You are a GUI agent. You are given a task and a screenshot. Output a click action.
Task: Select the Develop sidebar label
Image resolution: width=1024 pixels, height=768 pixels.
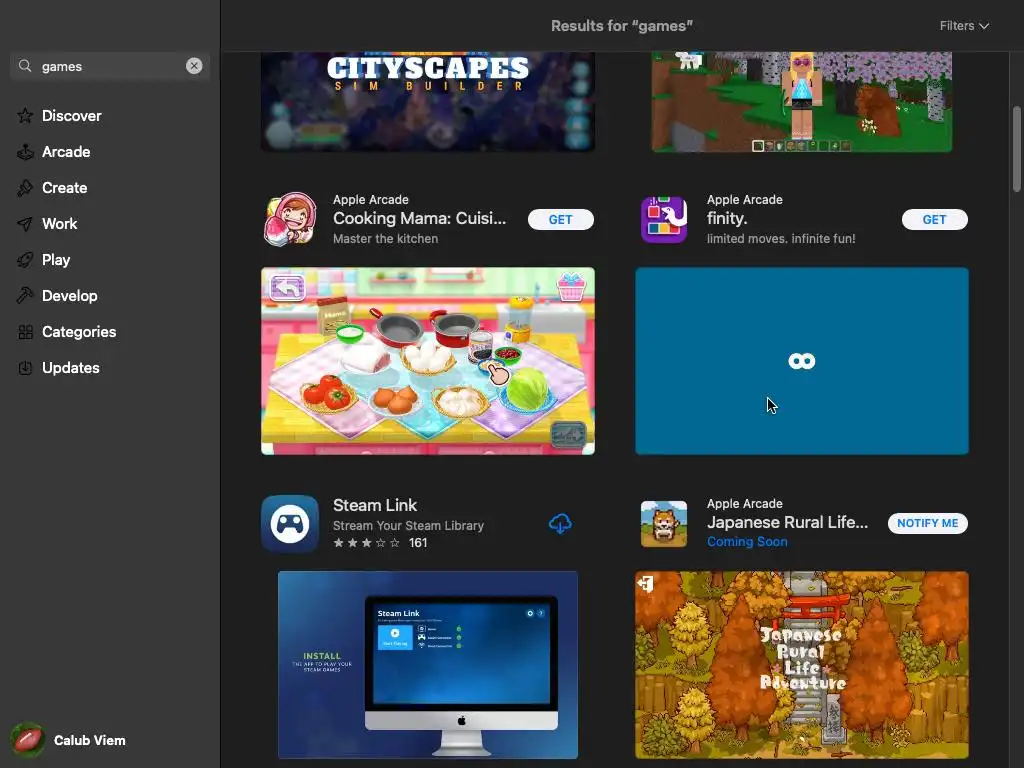70,296
